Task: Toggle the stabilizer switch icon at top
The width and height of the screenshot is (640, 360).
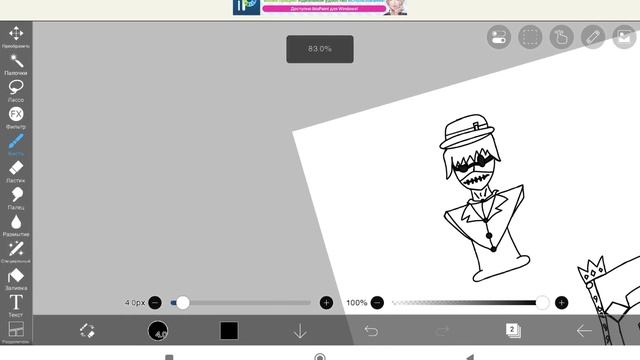Action: 499,37
